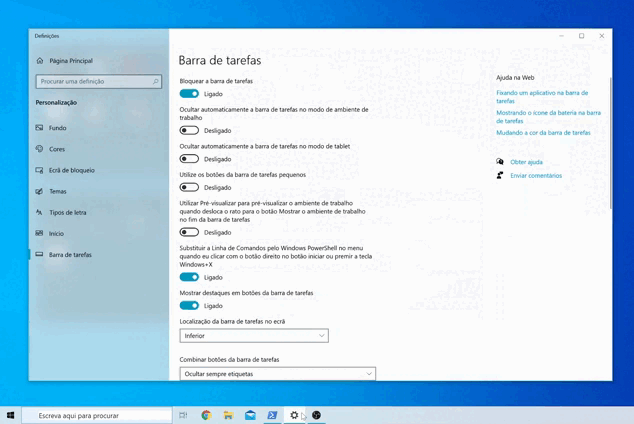Open link Mudando a cor da barra
The image size is (634, 424).
pyautogui.click(x=543, y=133)
